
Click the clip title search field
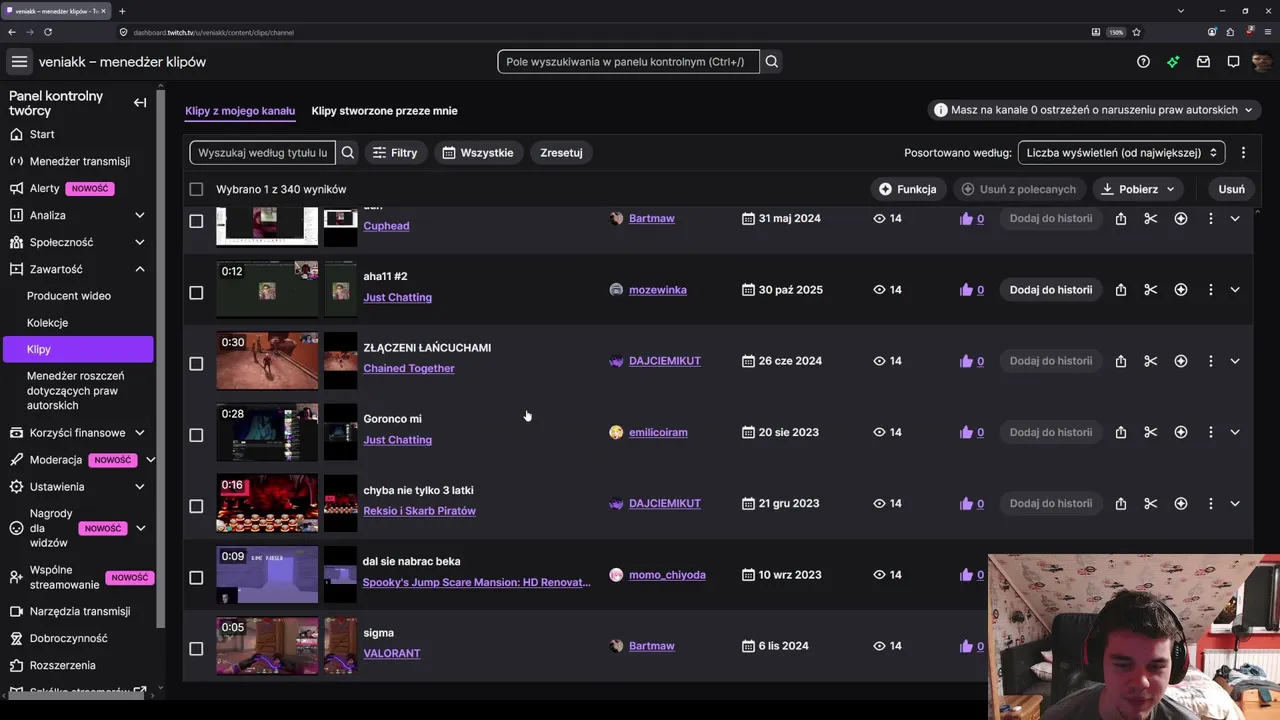[x=263, y=153]
